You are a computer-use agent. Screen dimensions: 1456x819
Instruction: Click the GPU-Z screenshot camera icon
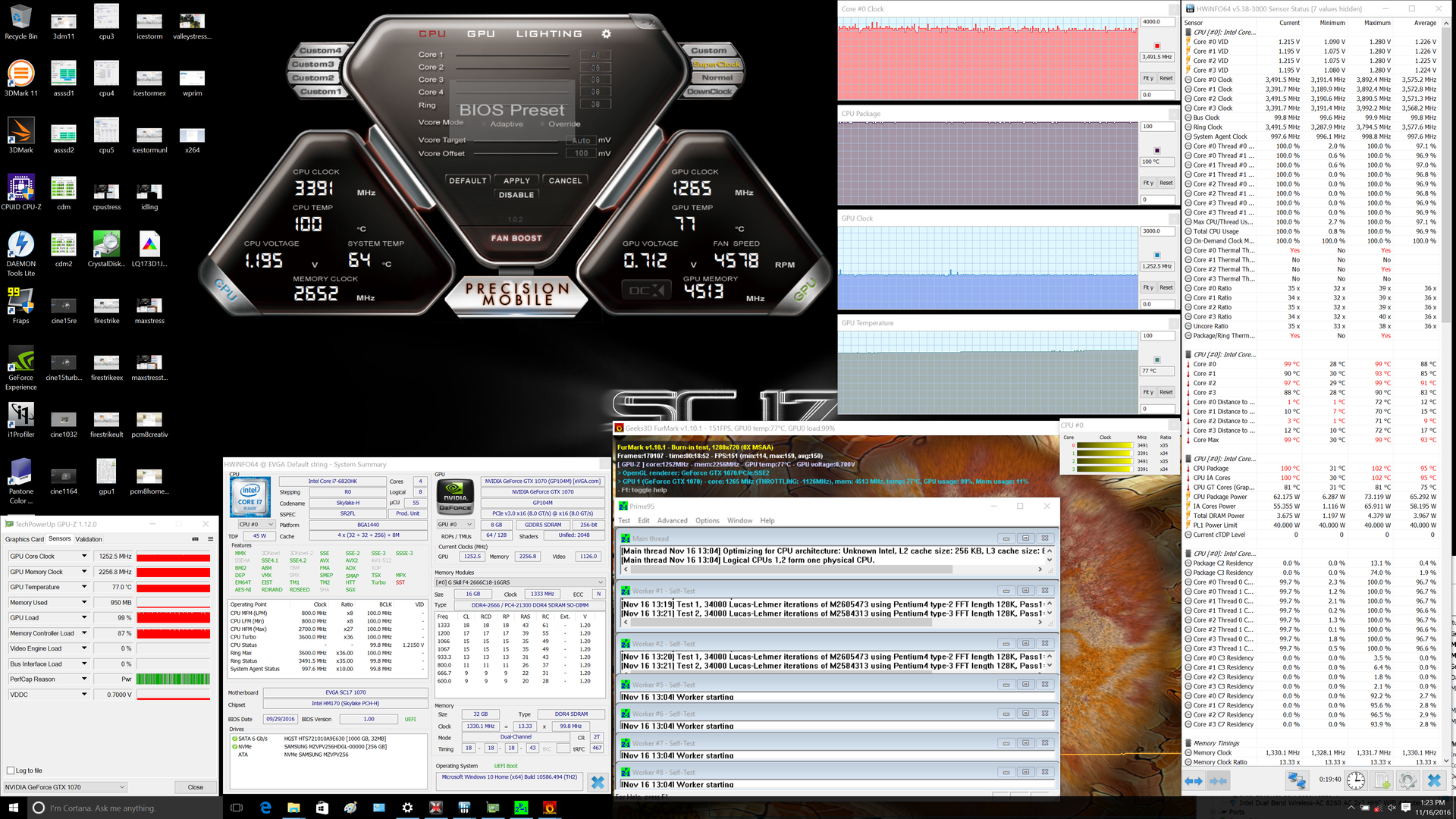(x=195, y=539)
